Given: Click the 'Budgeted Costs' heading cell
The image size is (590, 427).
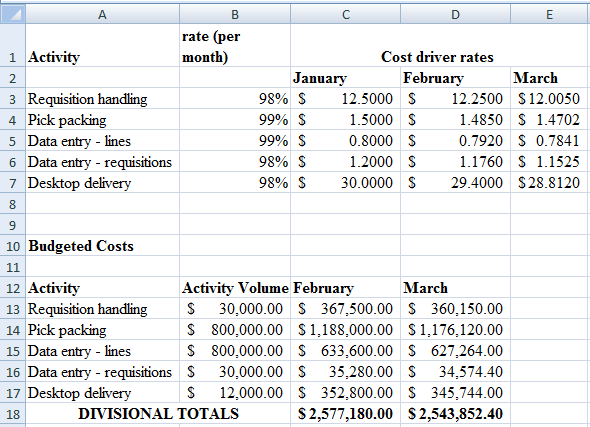Looking at the screenshot, I should pos(102,246).
